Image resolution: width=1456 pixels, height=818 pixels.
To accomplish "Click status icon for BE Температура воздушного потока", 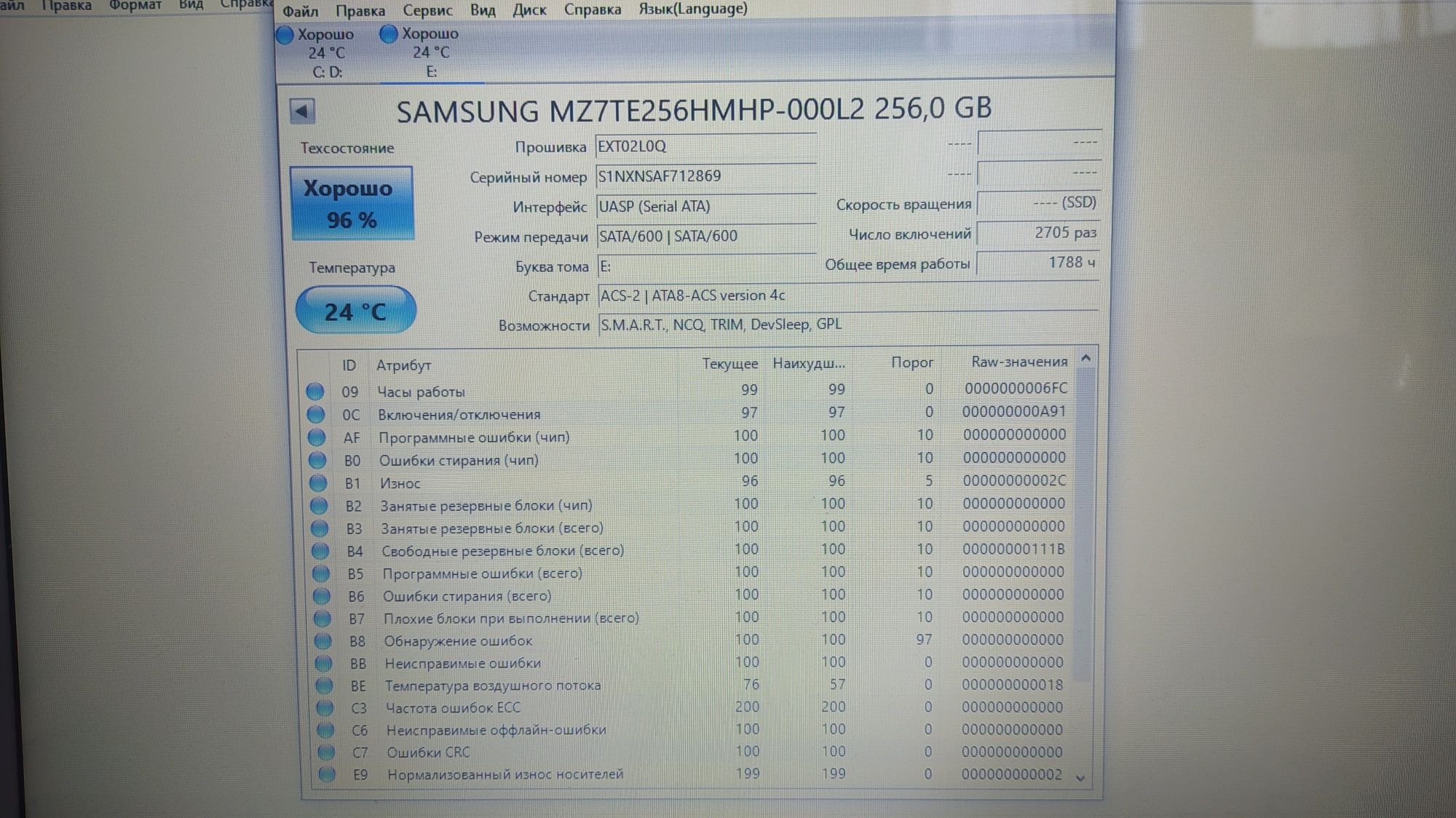I will [325, 686].
